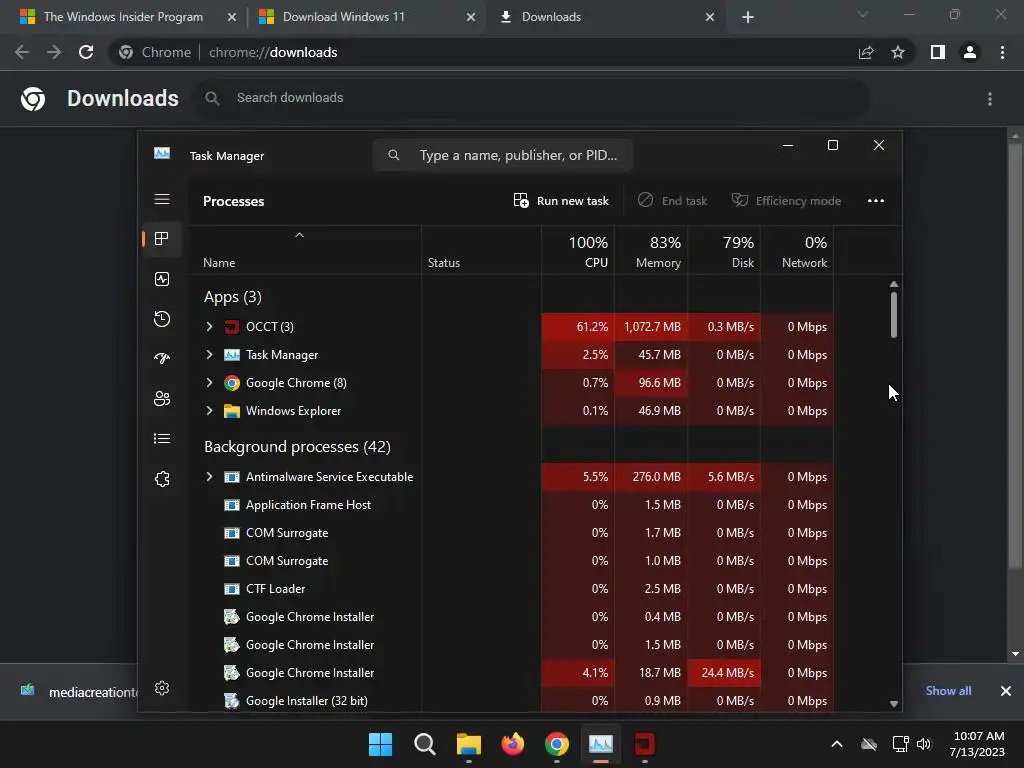This screenshot has height=768, width=1024.
Task: Open App history sidebar icon
Action: 162,319
